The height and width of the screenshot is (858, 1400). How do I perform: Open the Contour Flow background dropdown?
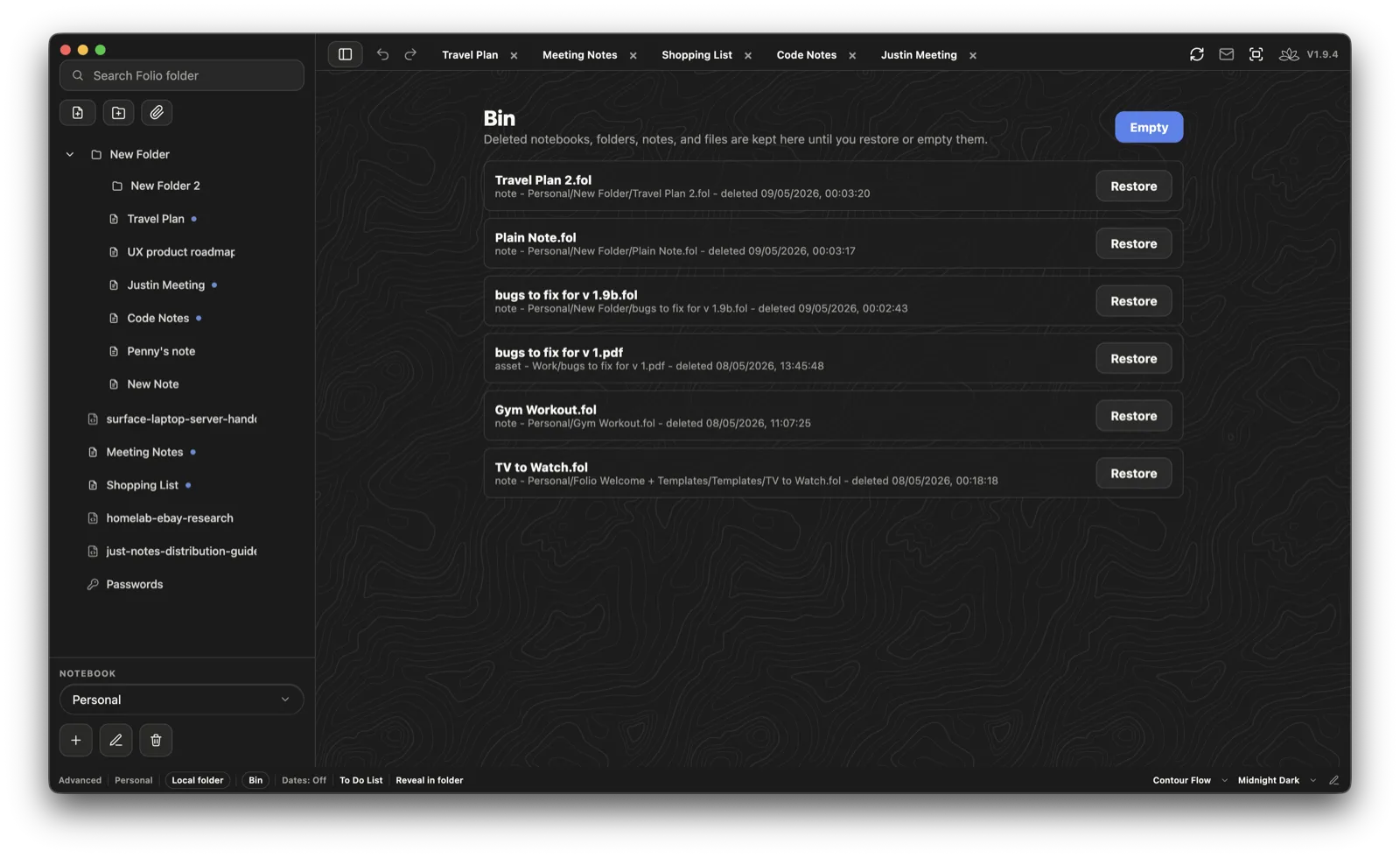click(x=1189, y=780)
